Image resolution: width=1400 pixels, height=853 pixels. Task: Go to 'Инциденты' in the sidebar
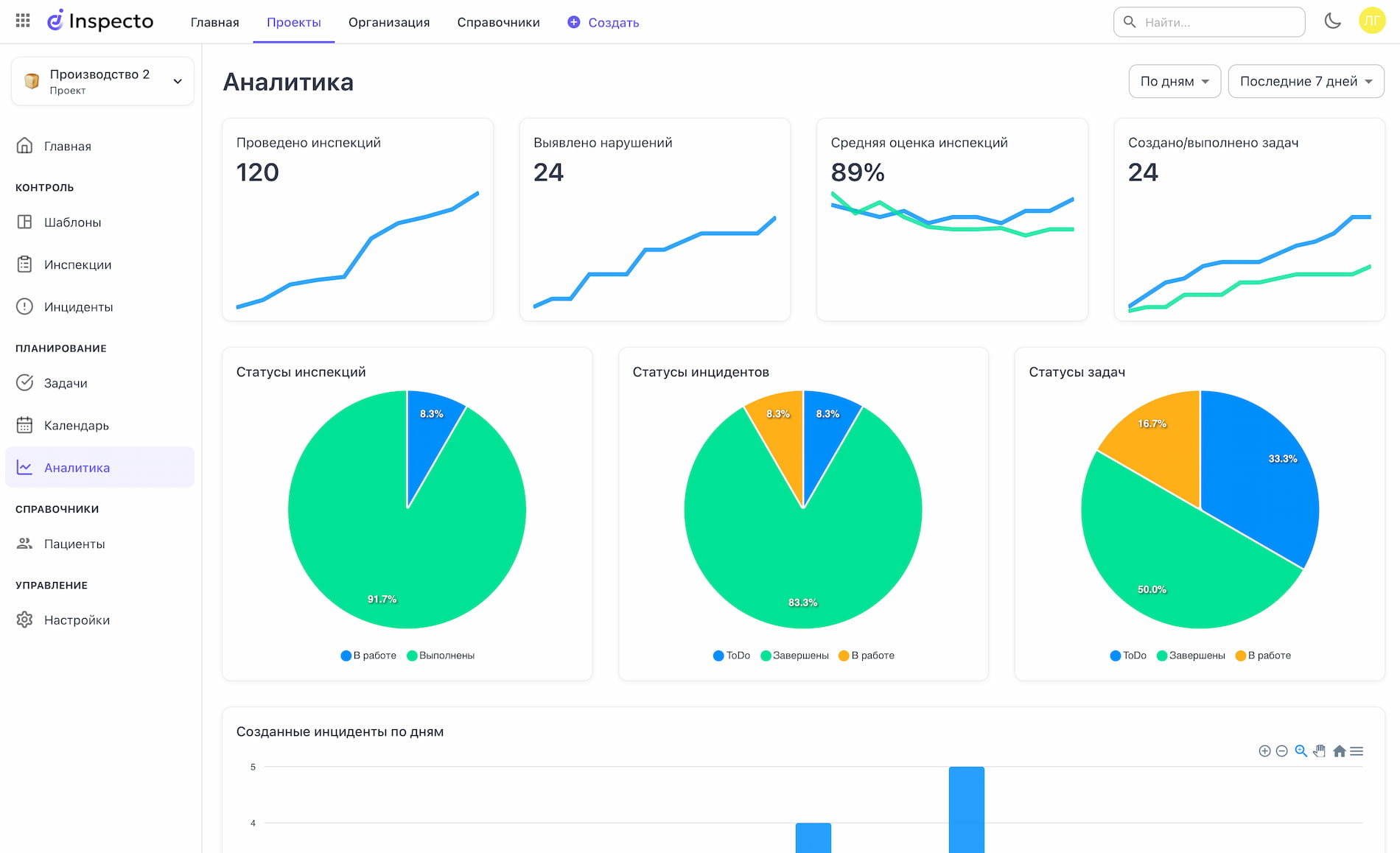click(78, 307)
